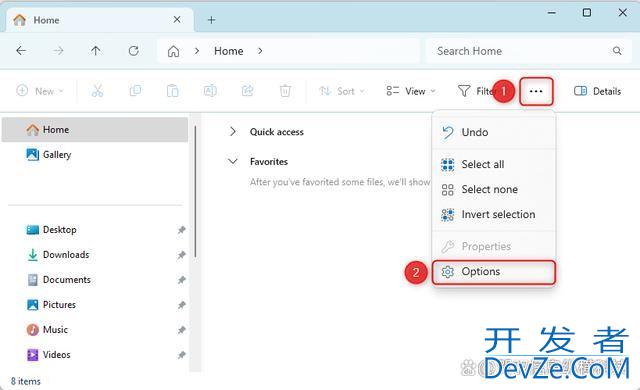Click the Home breadcrumb in address bar

[229, 51]
